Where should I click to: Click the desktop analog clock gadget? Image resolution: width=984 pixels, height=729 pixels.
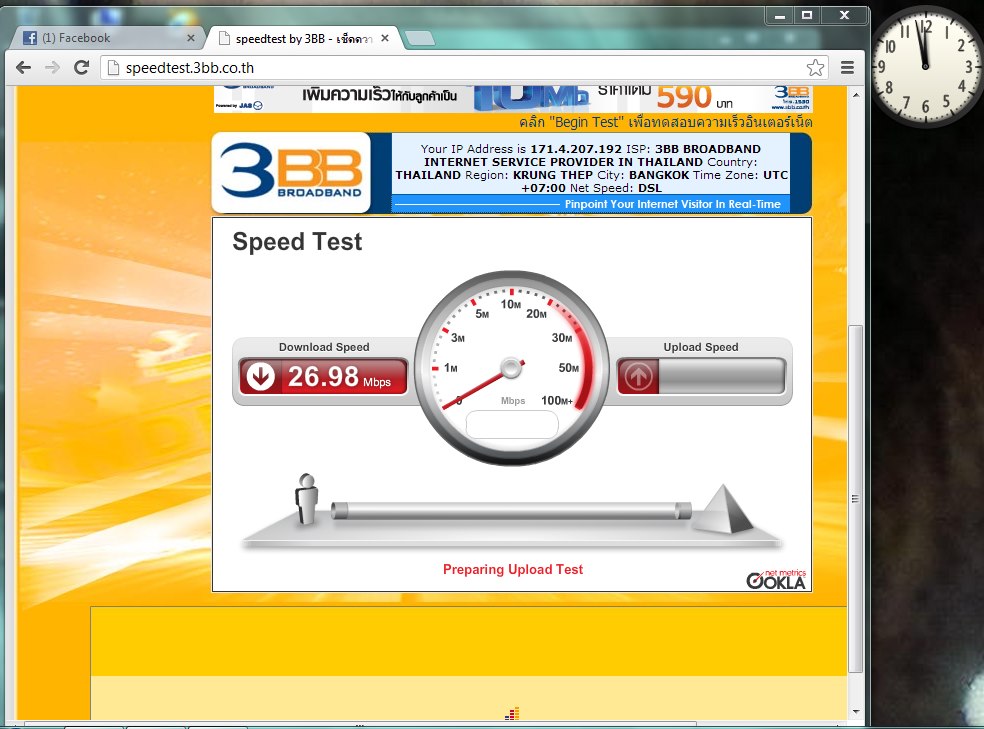coord(926,66)
